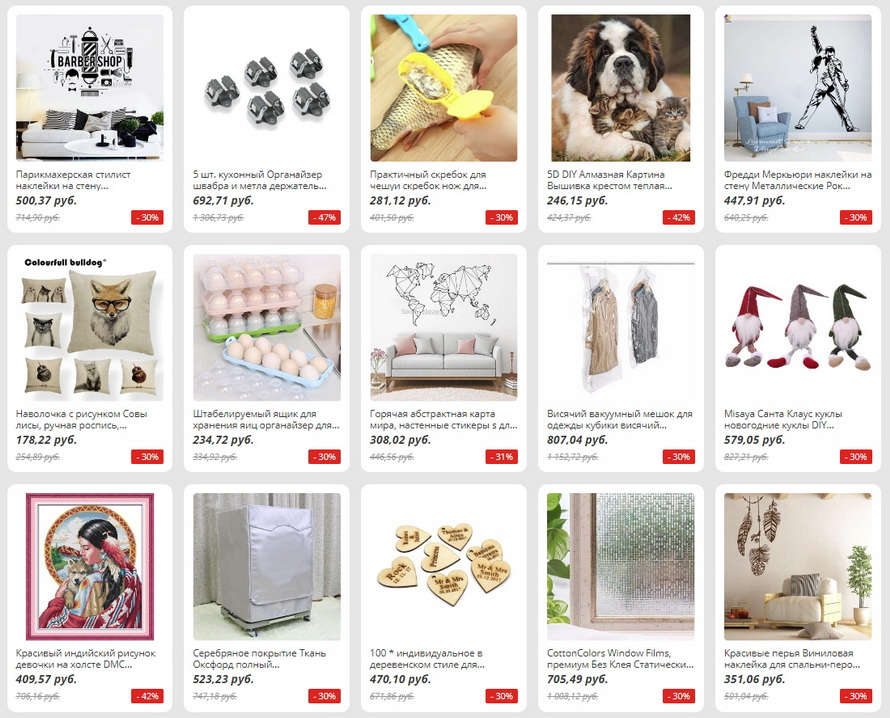Click the Indian girl cross-stitch image
Image resolution: width=890 pixels, height=718 pixels.
pyautogui.click(x=90, y=567)
